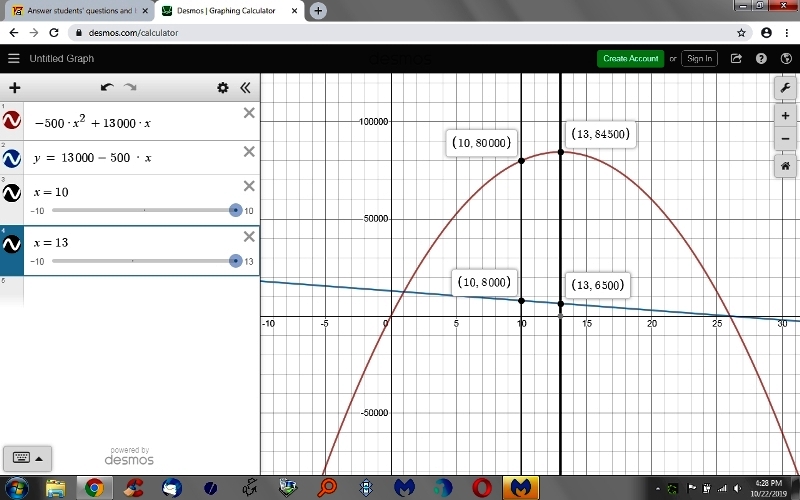
Task: Reload the Desmos page
Action: [54, 33]
